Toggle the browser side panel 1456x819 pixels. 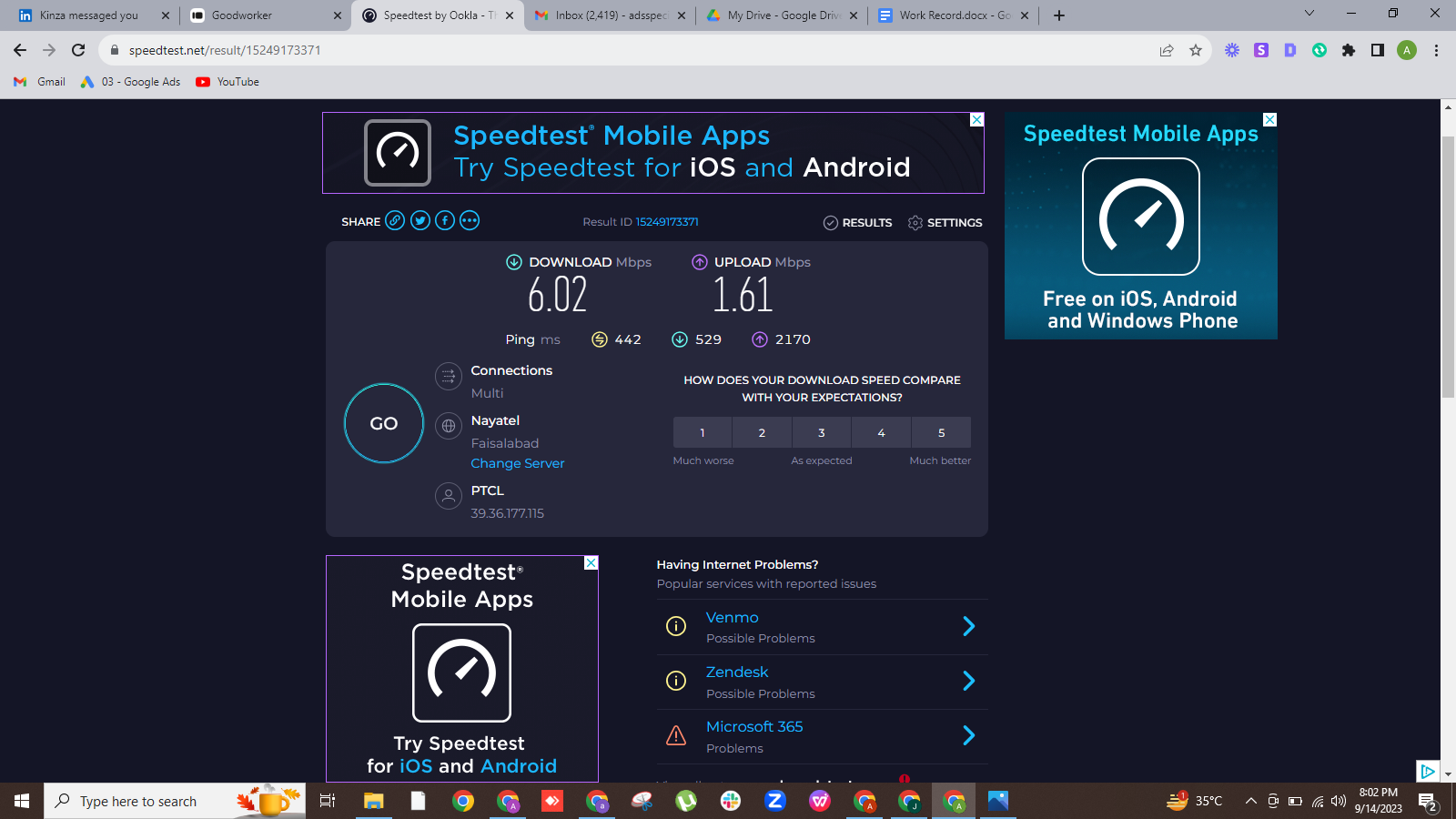[1378, 50]
